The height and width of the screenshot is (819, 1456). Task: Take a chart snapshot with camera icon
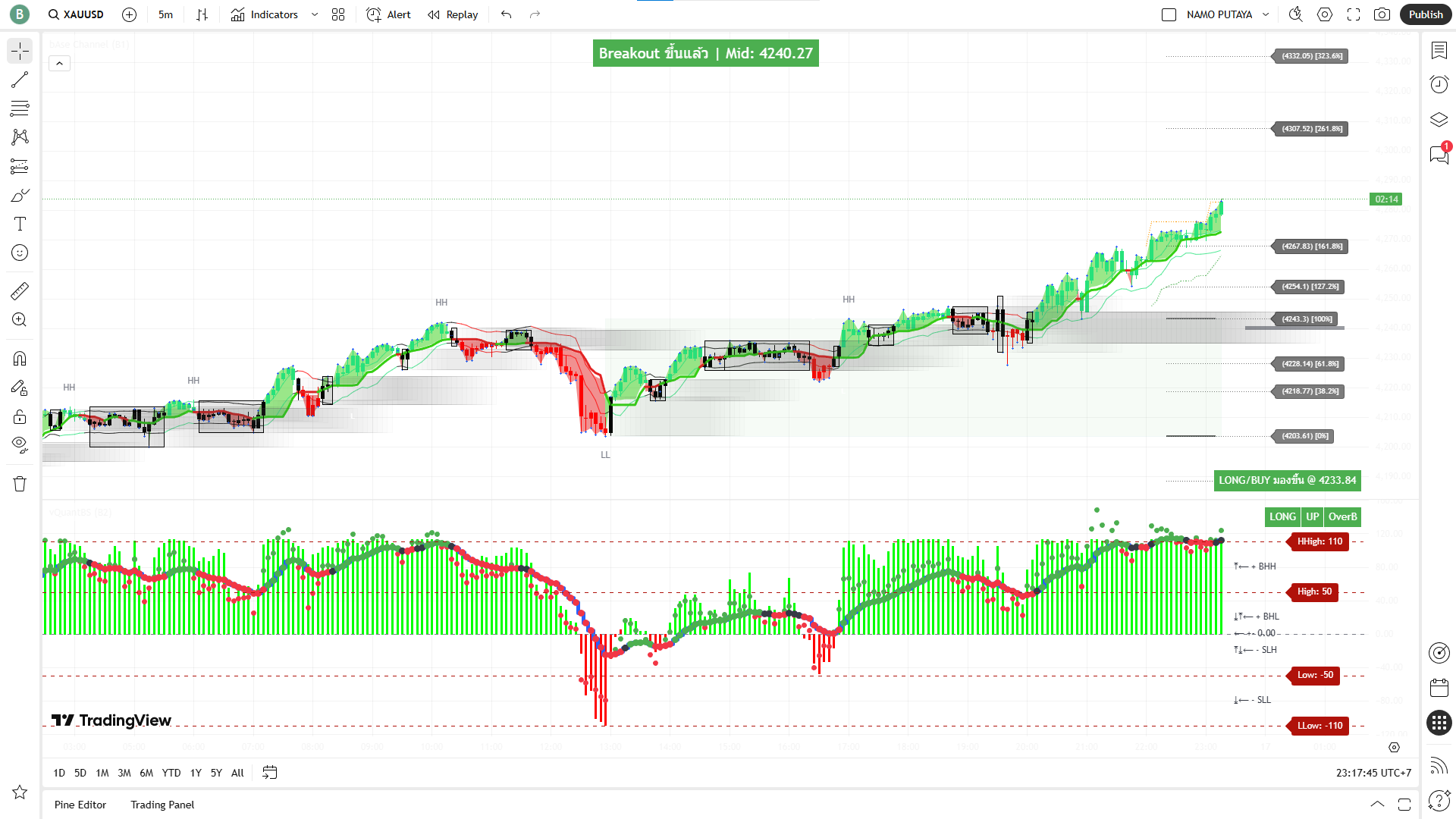coord(1382,14)
